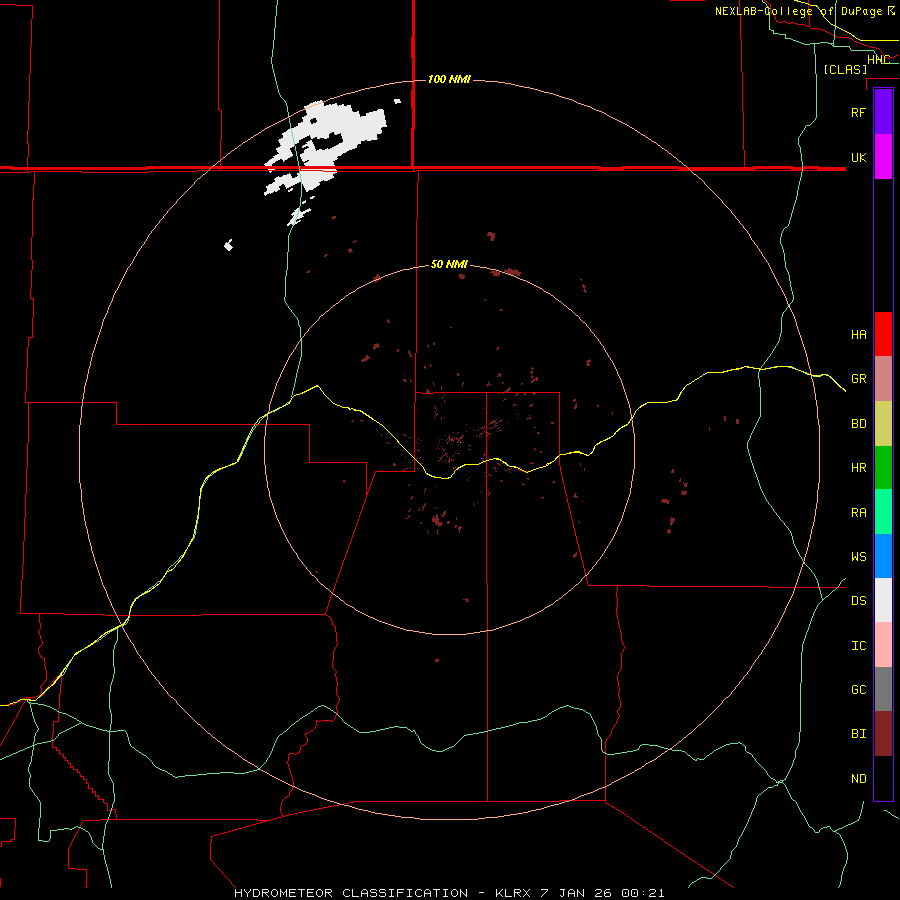Viewport: 900px width, 900px height.
Task: Click the WS legend label
Action: click(x=858, y=557)
